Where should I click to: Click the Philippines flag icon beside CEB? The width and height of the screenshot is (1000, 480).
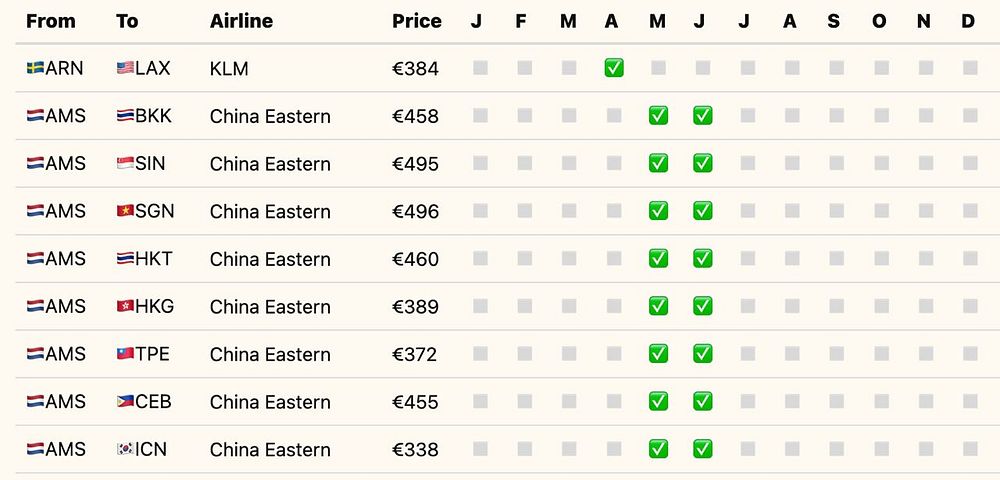pos(126,402)
